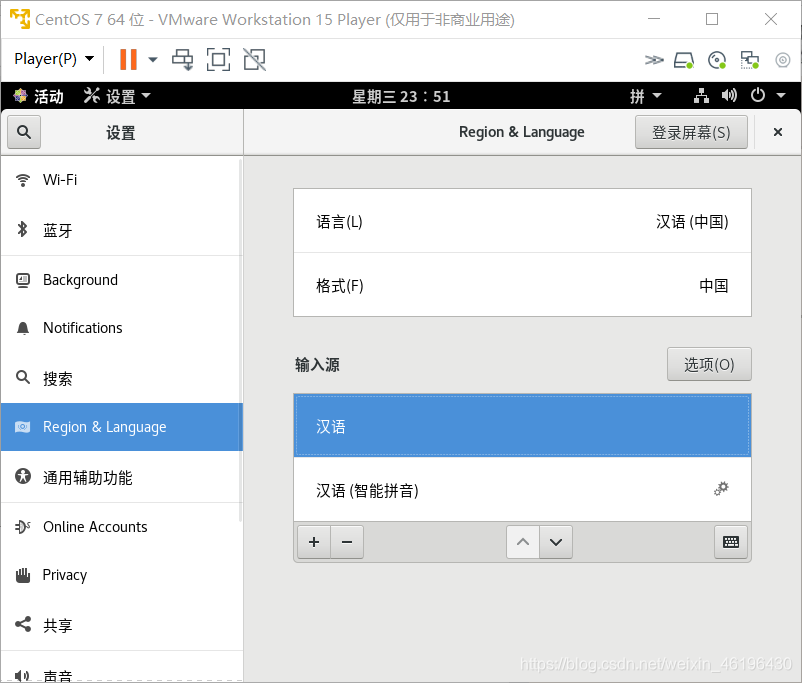Open Privacy settings panel
Screen dimensions: 802x683
pyautogui.click(x=121, y=575)
